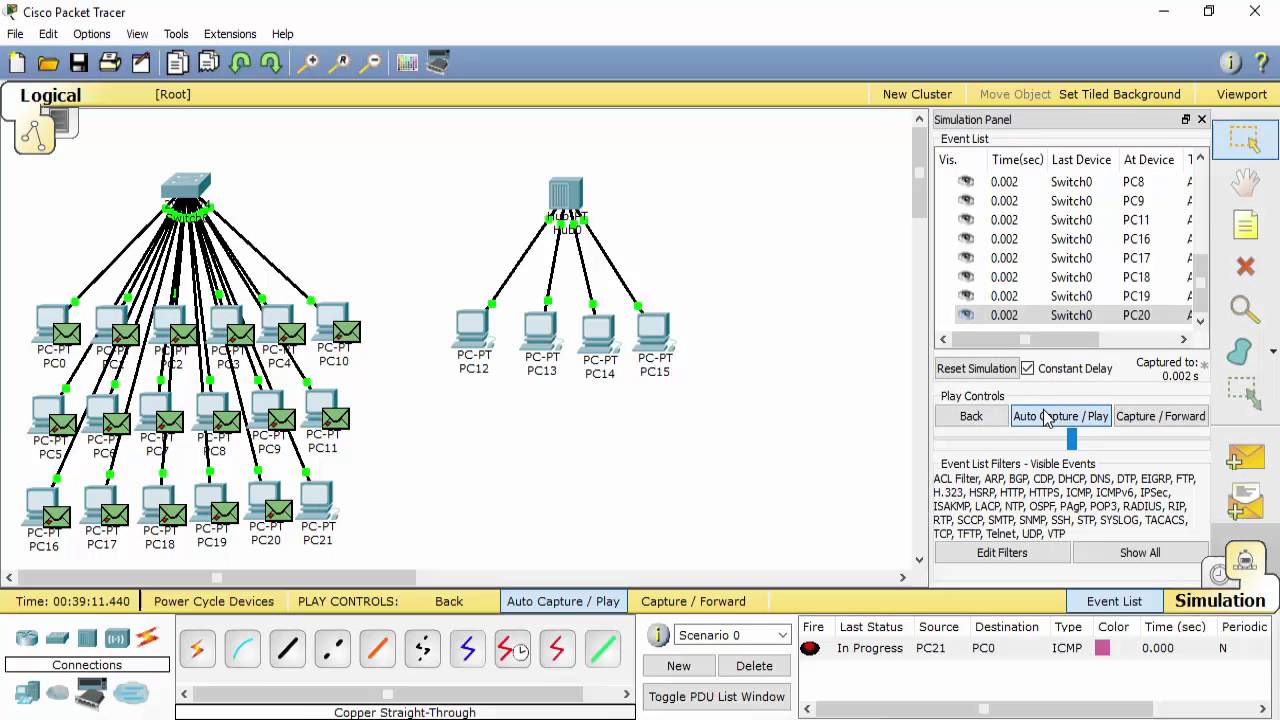Screen dimensions: 1280x720
Task: Click the Event List scroll-down arrow
Action: (1201, 320)
